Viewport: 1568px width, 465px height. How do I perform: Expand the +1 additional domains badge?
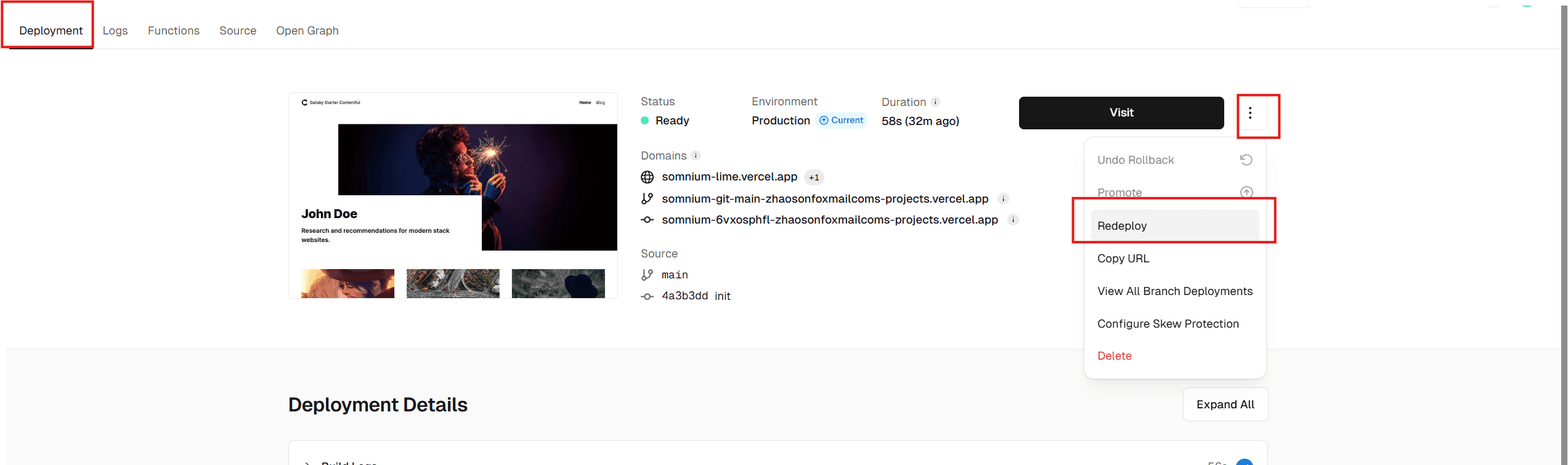814,177
